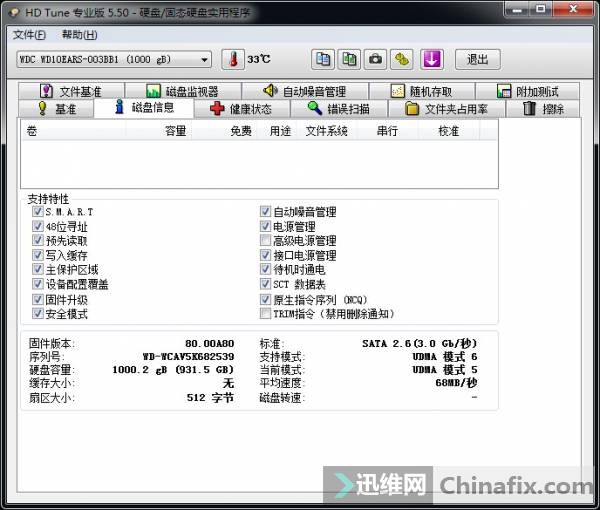
Task: Click the 用途 column header
Action: tap(278, 131)
